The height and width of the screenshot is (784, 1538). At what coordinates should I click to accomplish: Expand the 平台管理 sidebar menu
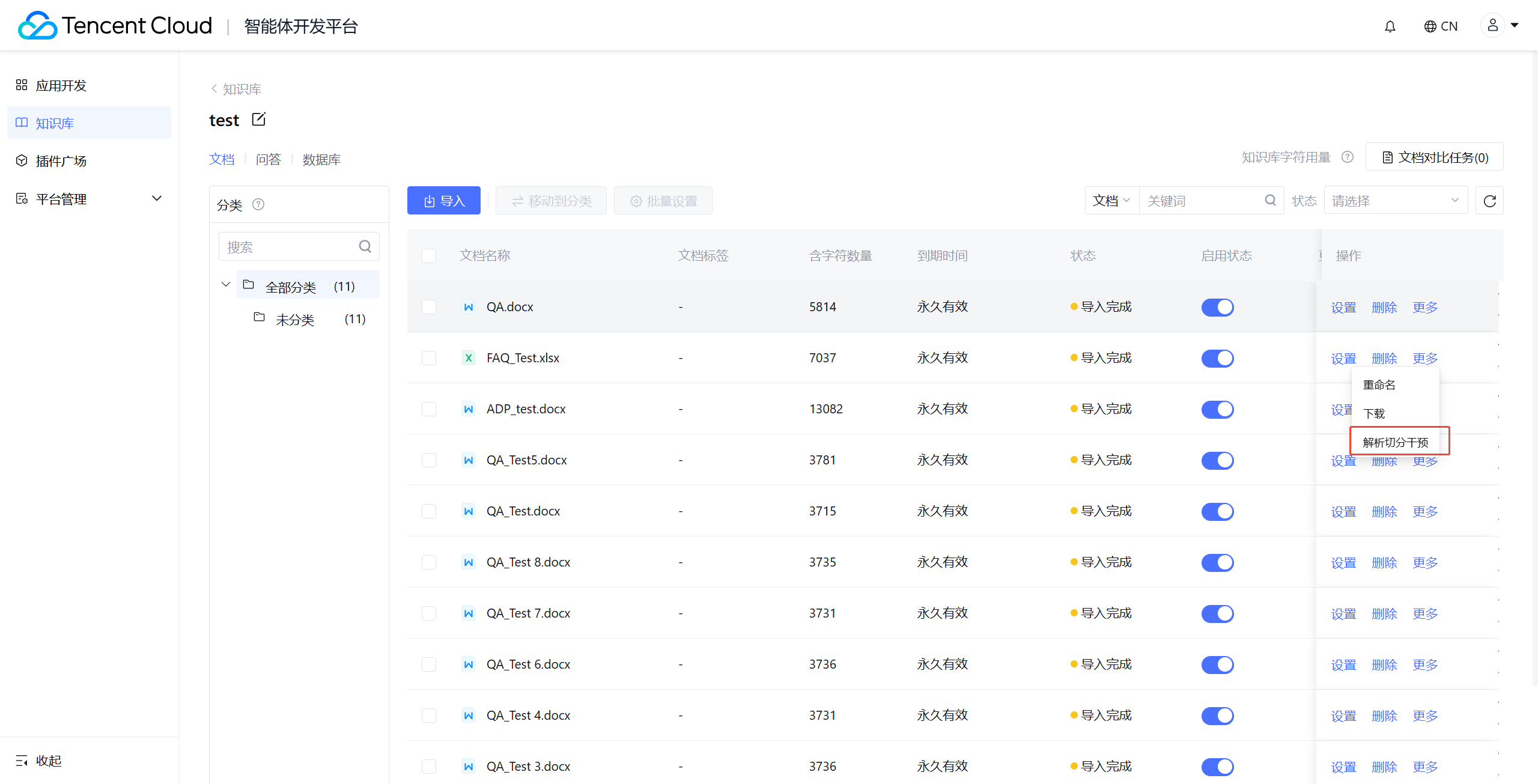point(89,199)
